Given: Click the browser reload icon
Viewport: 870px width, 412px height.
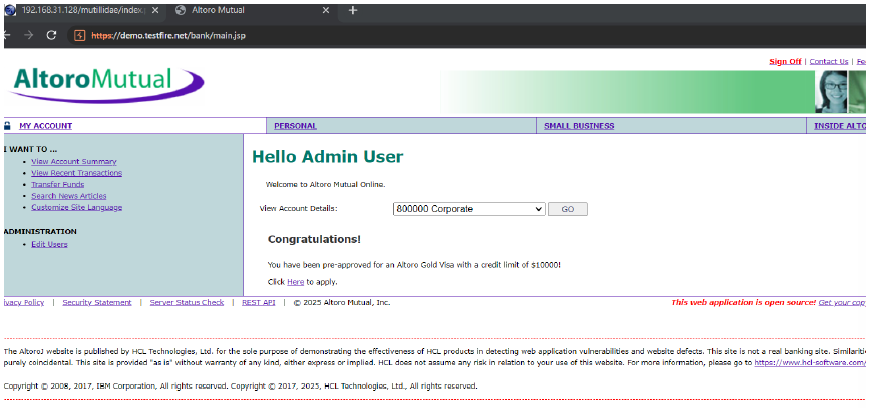Looking at the screenshot, I should click(52, 35).
